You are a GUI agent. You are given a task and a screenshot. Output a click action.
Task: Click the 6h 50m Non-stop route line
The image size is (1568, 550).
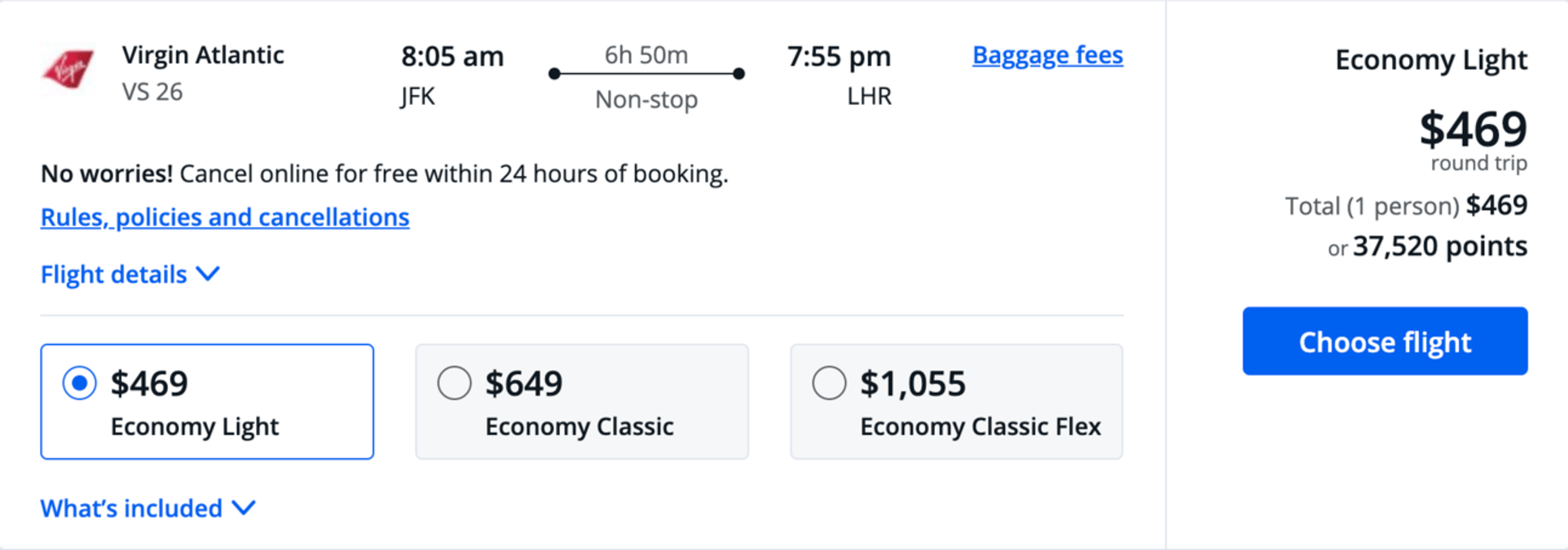pyautogui.click(x=646, y=74)
